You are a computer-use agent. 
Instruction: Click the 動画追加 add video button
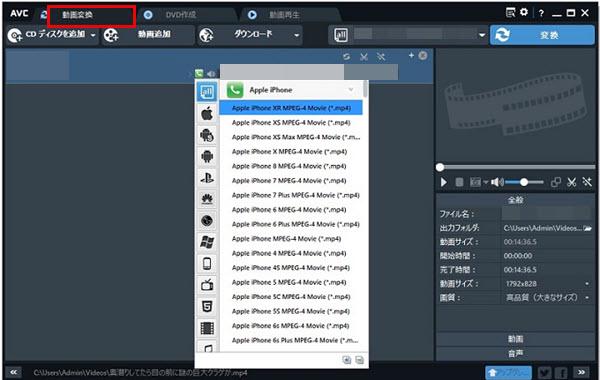[148, 35]
